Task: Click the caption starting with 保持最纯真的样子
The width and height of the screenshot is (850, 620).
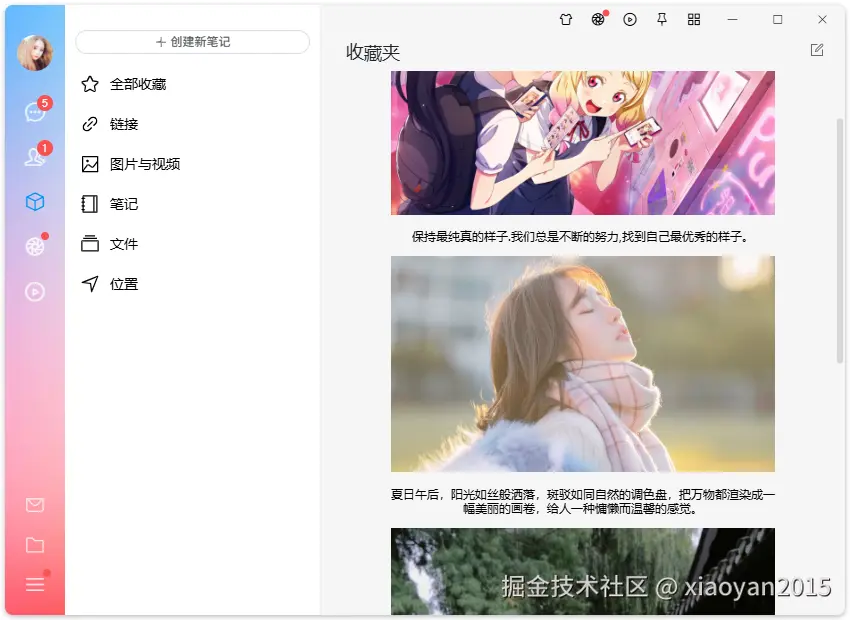Action: pyautogui.click(x=580, y=237)
